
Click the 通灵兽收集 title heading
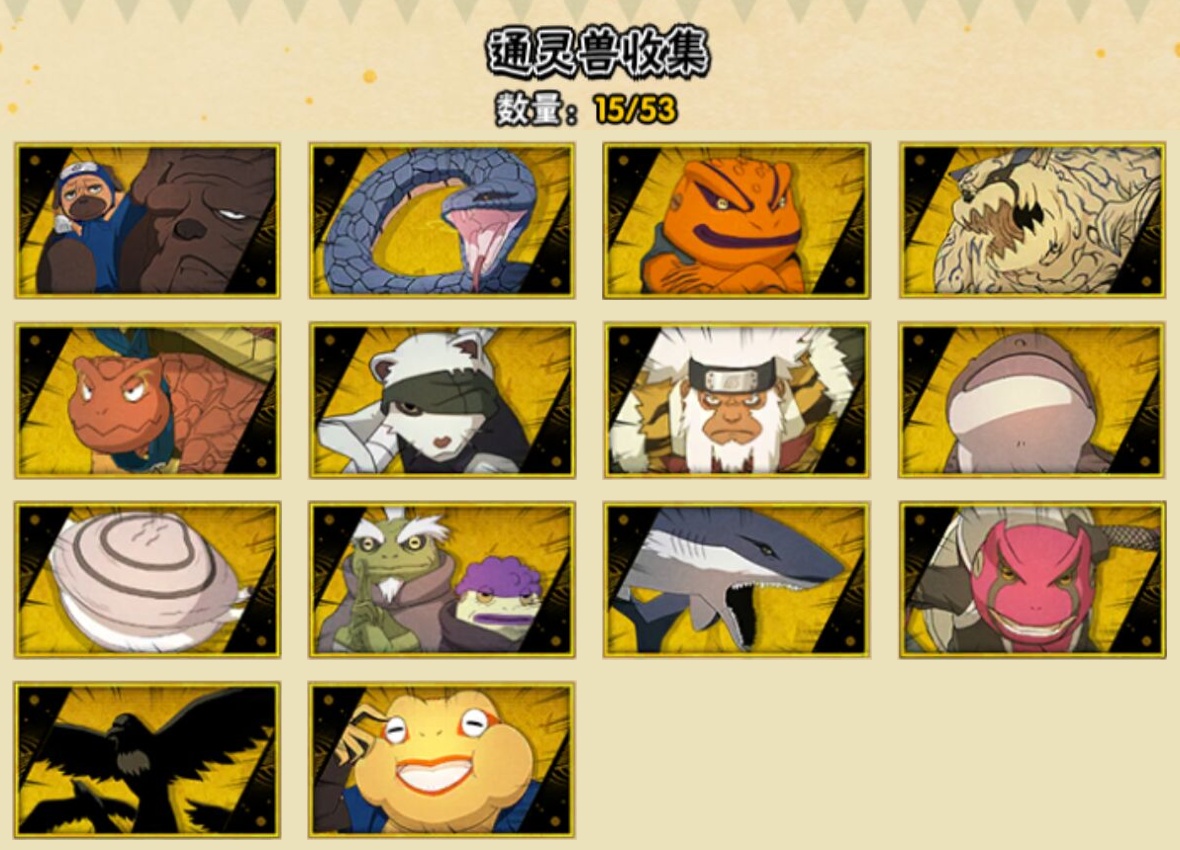click(598, 54)
